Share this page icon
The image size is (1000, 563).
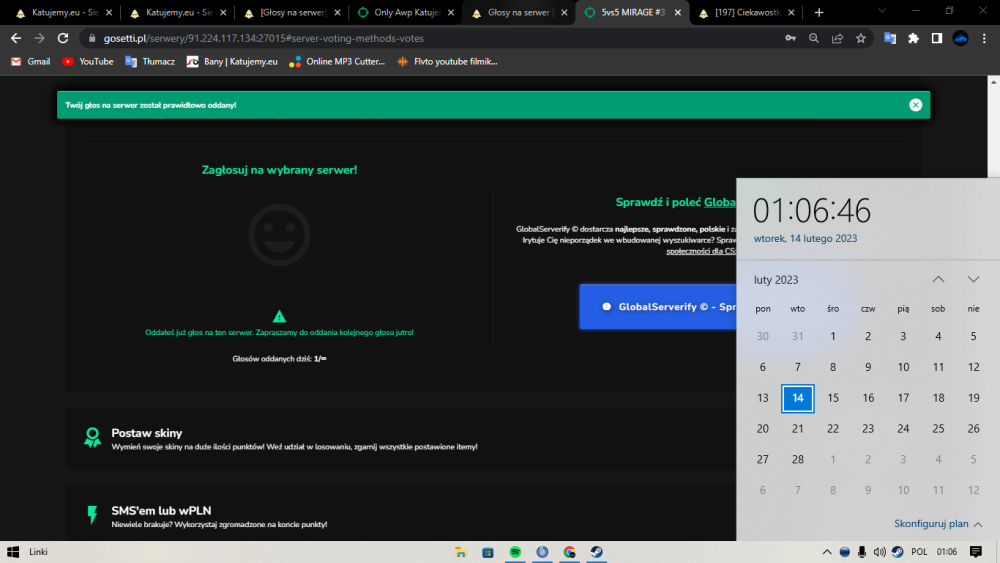point(837,38)
